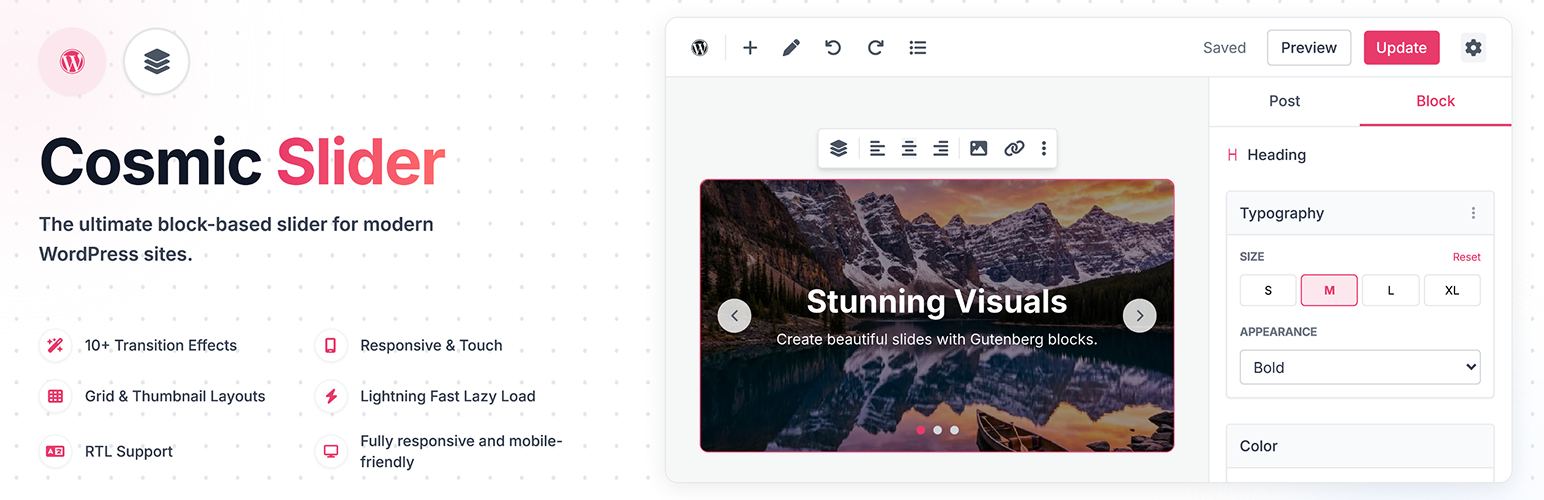Select font size M
1544x500 pixels.
click(1329, 290)
